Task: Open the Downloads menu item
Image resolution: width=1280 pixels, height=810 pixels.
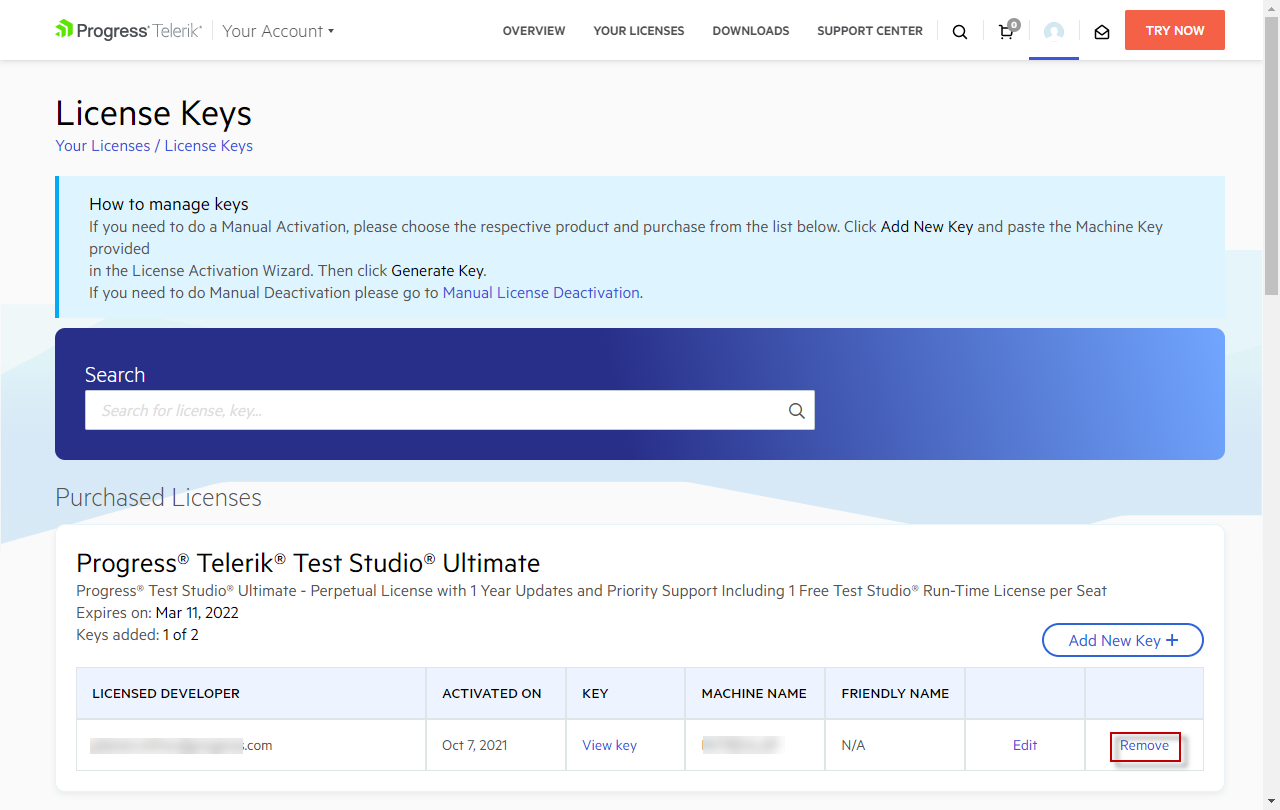Action: tap(751, 31)
